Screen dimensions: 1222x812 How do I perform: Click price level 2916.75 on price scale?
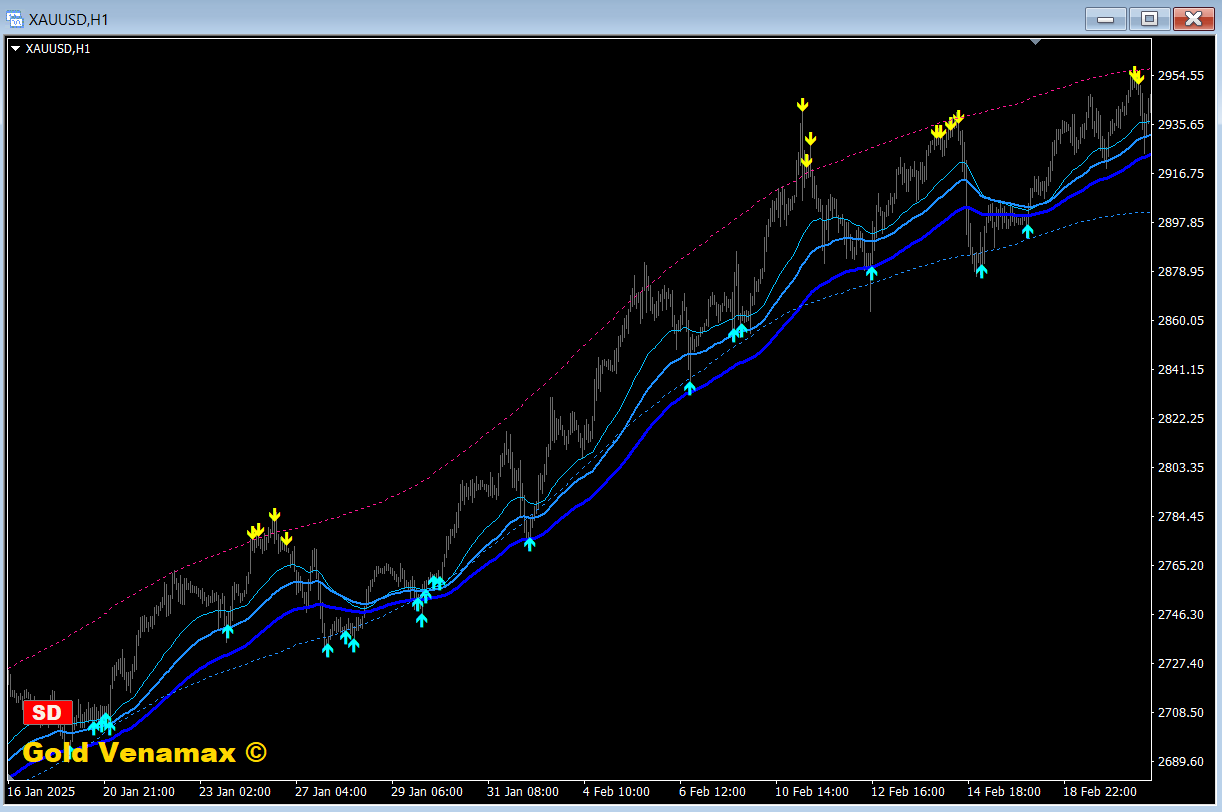[x=1181, y=174]
